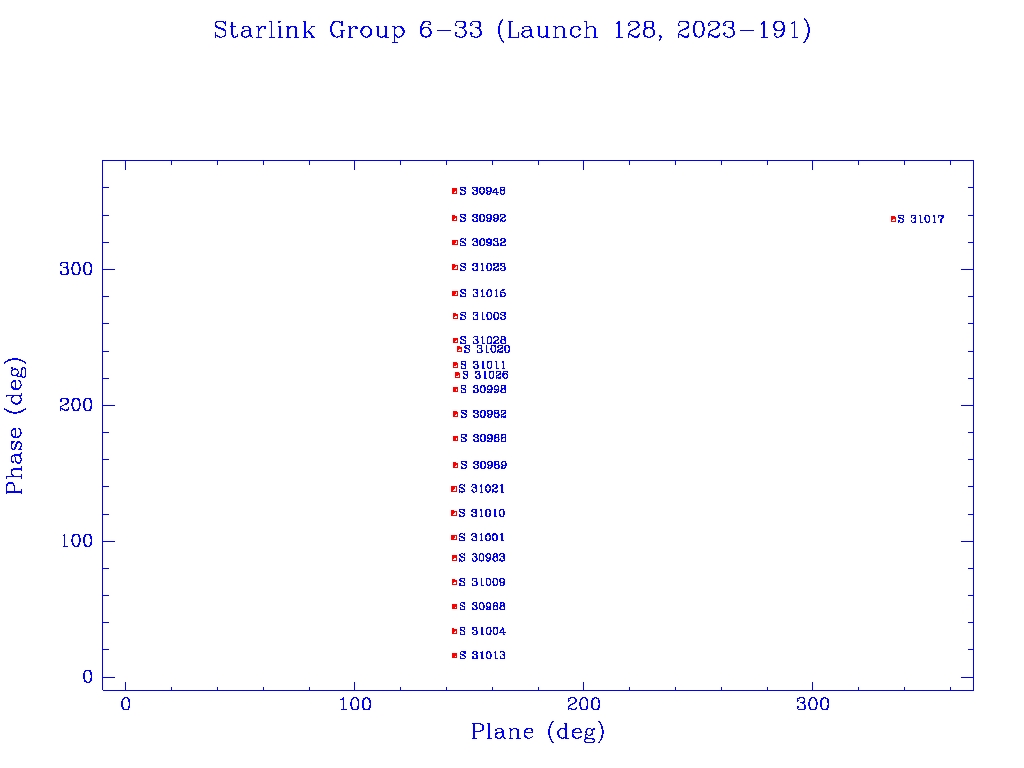1024x768 pixels.
Task: Click the Phase (deg) axis title
Action: coord(14,426)
